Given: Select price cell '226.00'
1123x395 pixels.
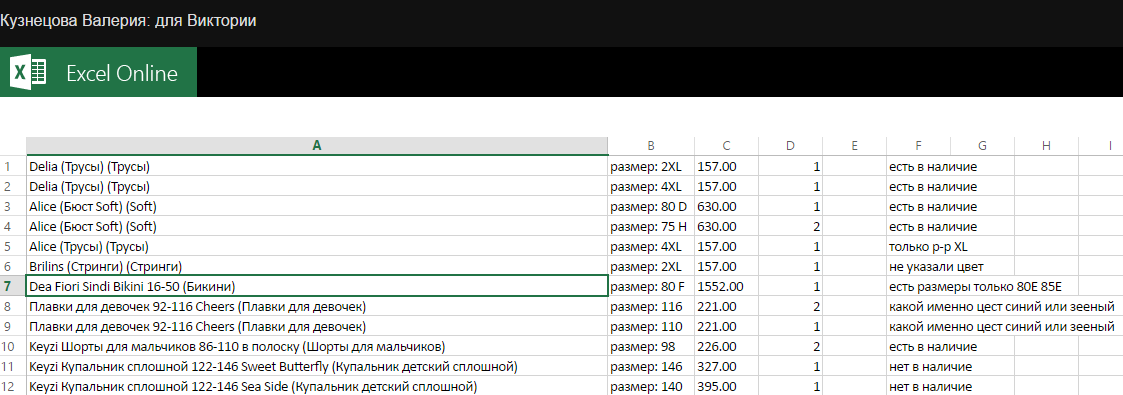Looking at the screenshot, I should pyautogui.click(x=726, y=347).
